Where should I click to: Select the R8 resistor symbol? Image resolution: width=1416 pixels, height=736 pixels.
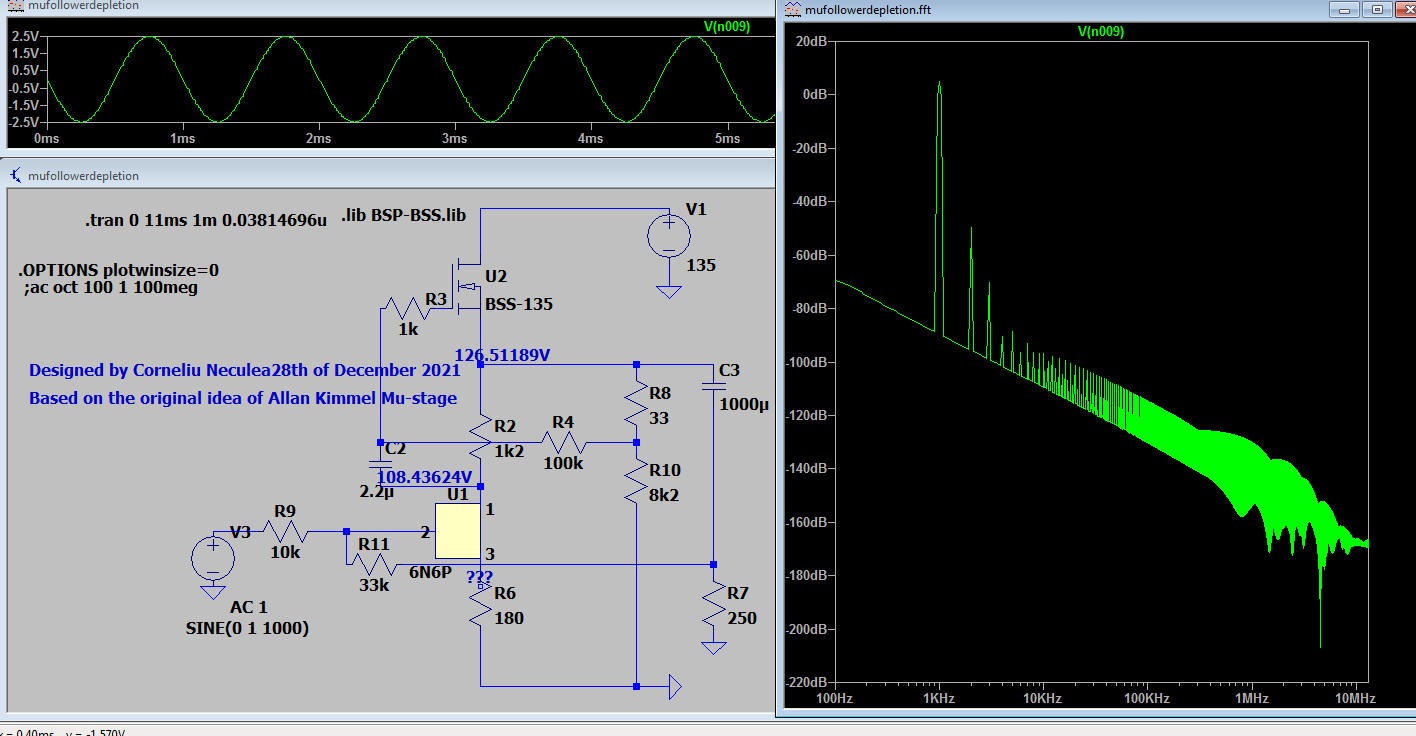[x=636, y=403]
